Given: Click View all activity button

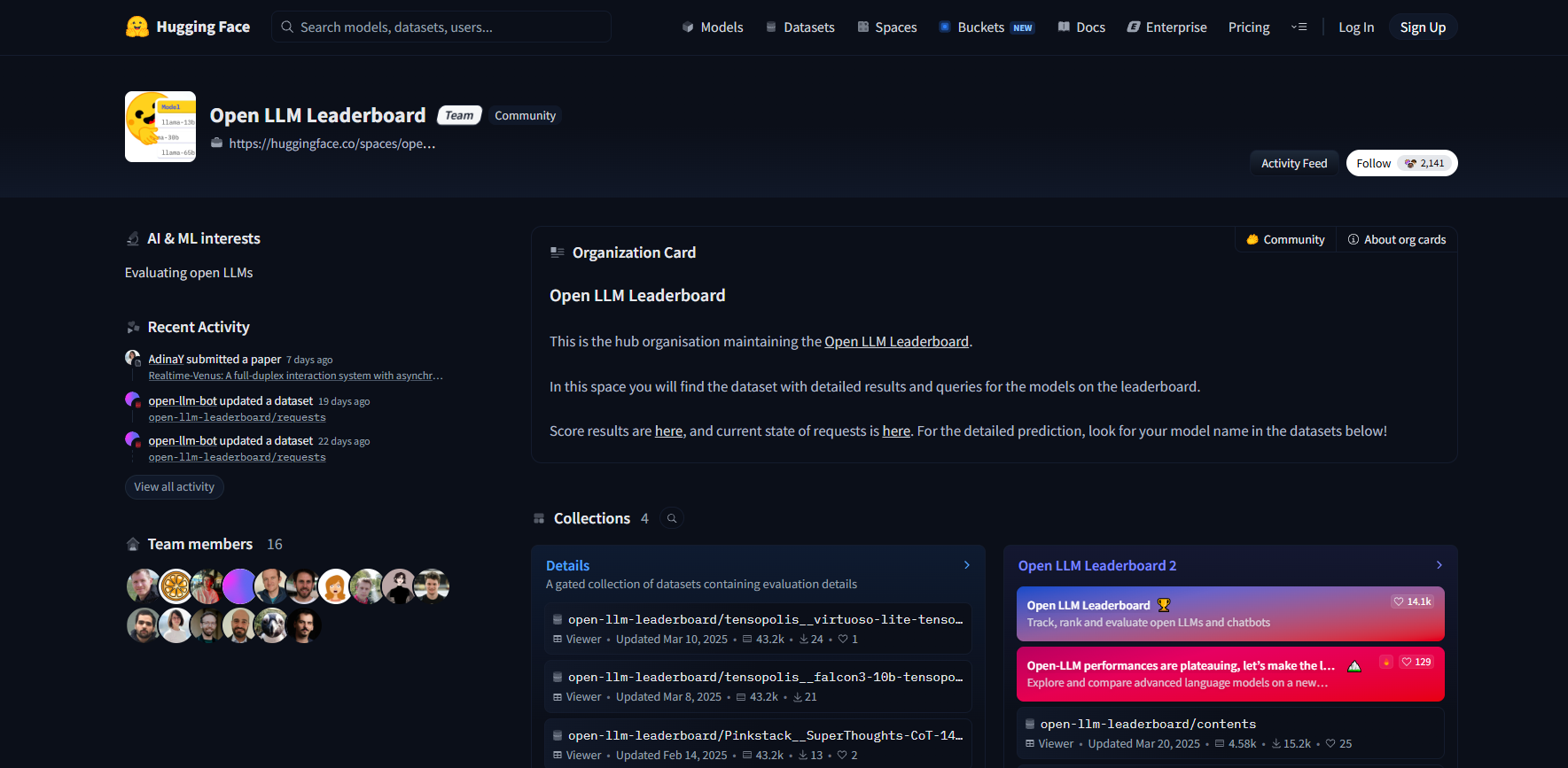Looking at the screenshot, I should [175, 486].
